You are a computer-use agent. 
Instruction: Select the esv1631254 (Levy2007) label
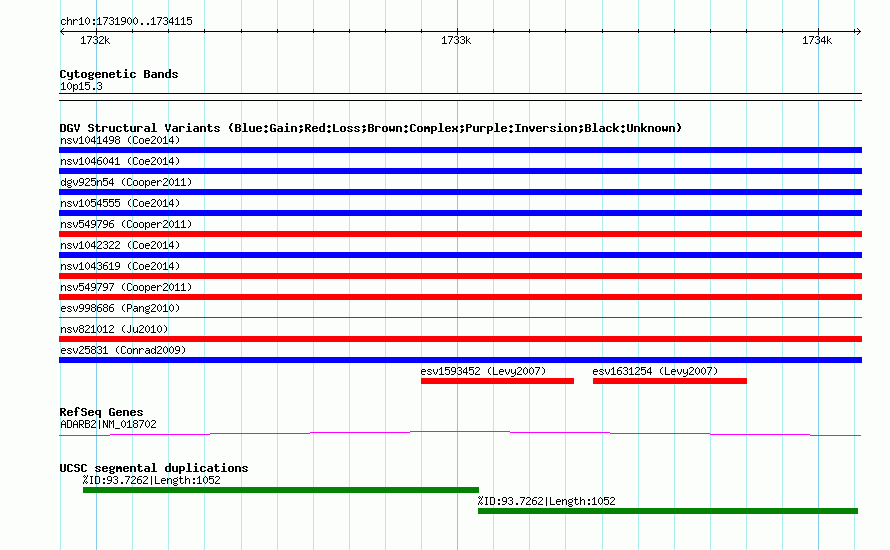(x=655, y=371)
